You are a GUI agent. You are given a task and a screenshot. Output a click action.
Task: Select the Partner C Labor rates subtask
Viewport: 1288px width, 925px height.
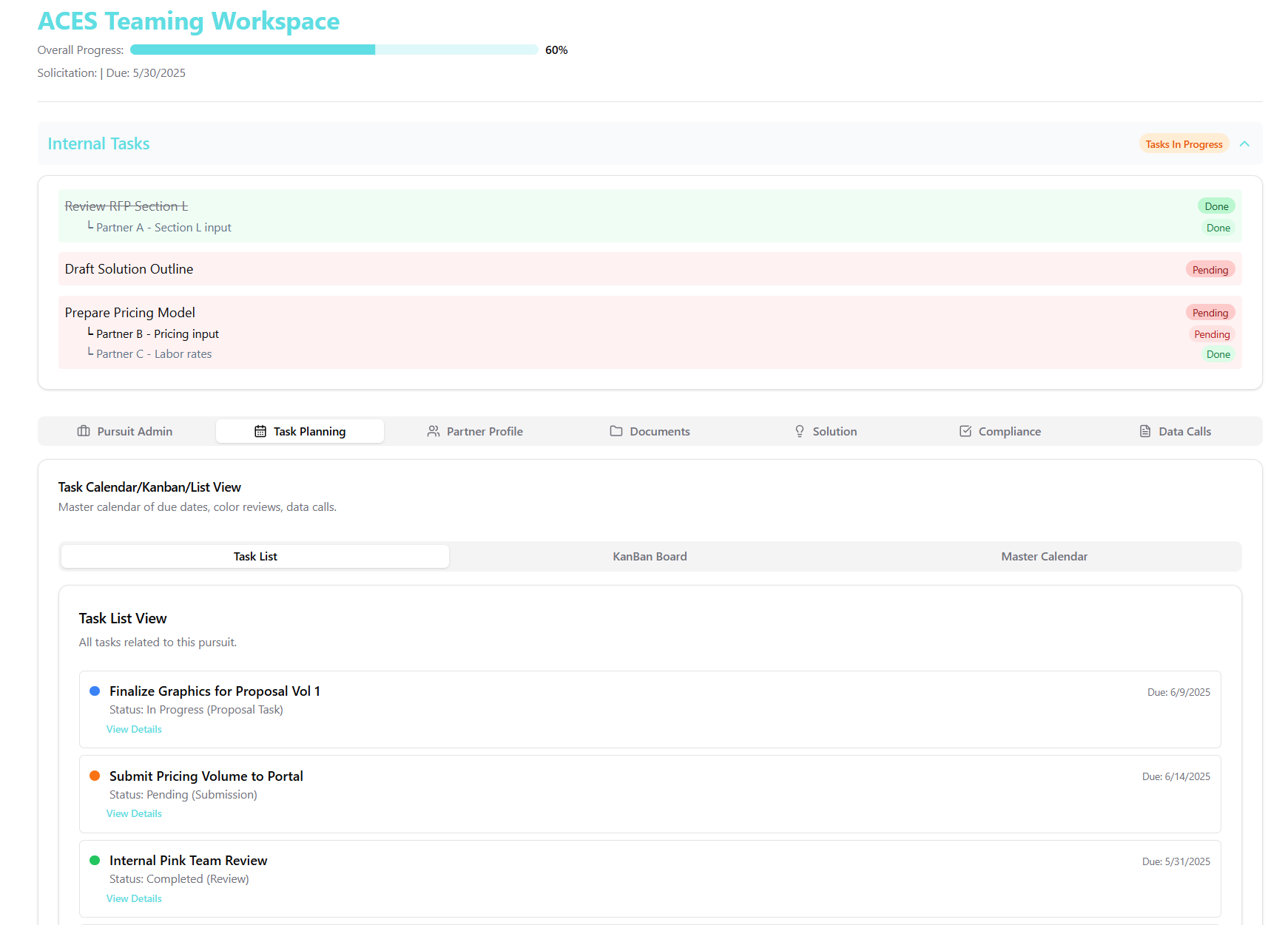coord(154,354)
